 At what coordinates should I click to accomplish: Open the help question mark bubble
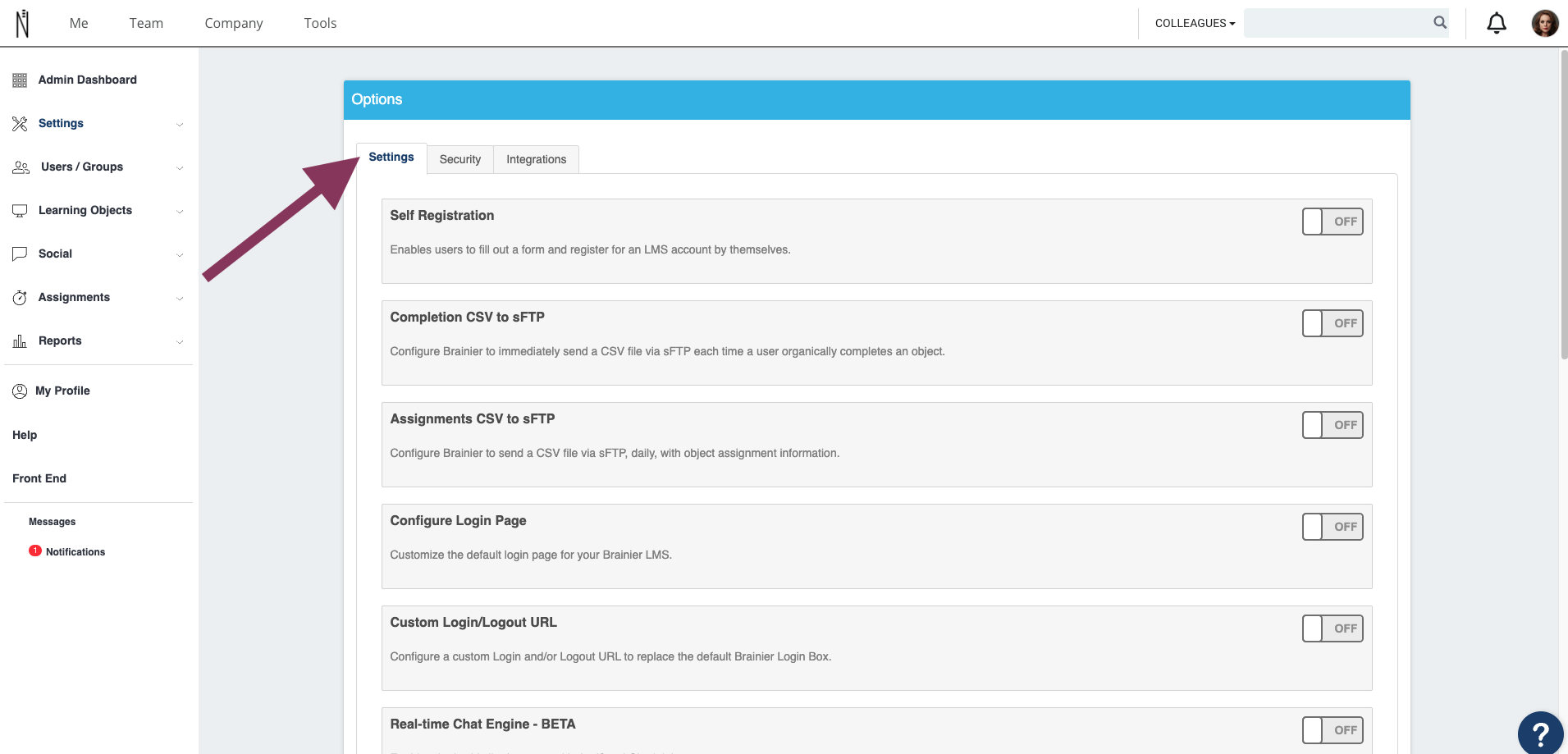pos(1540,733)
